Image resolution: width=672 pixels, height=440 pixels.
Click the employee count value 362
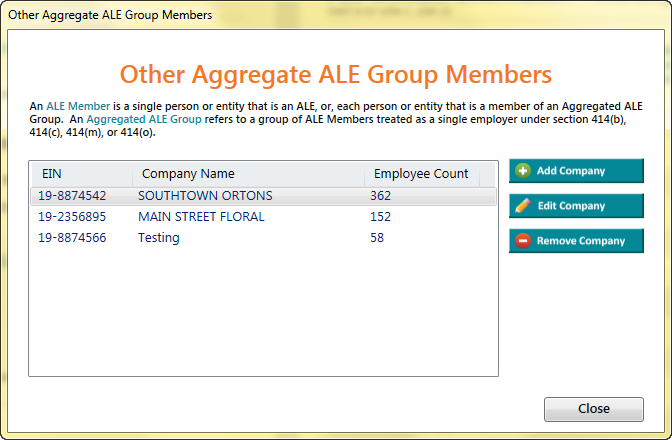coord(380,196)
